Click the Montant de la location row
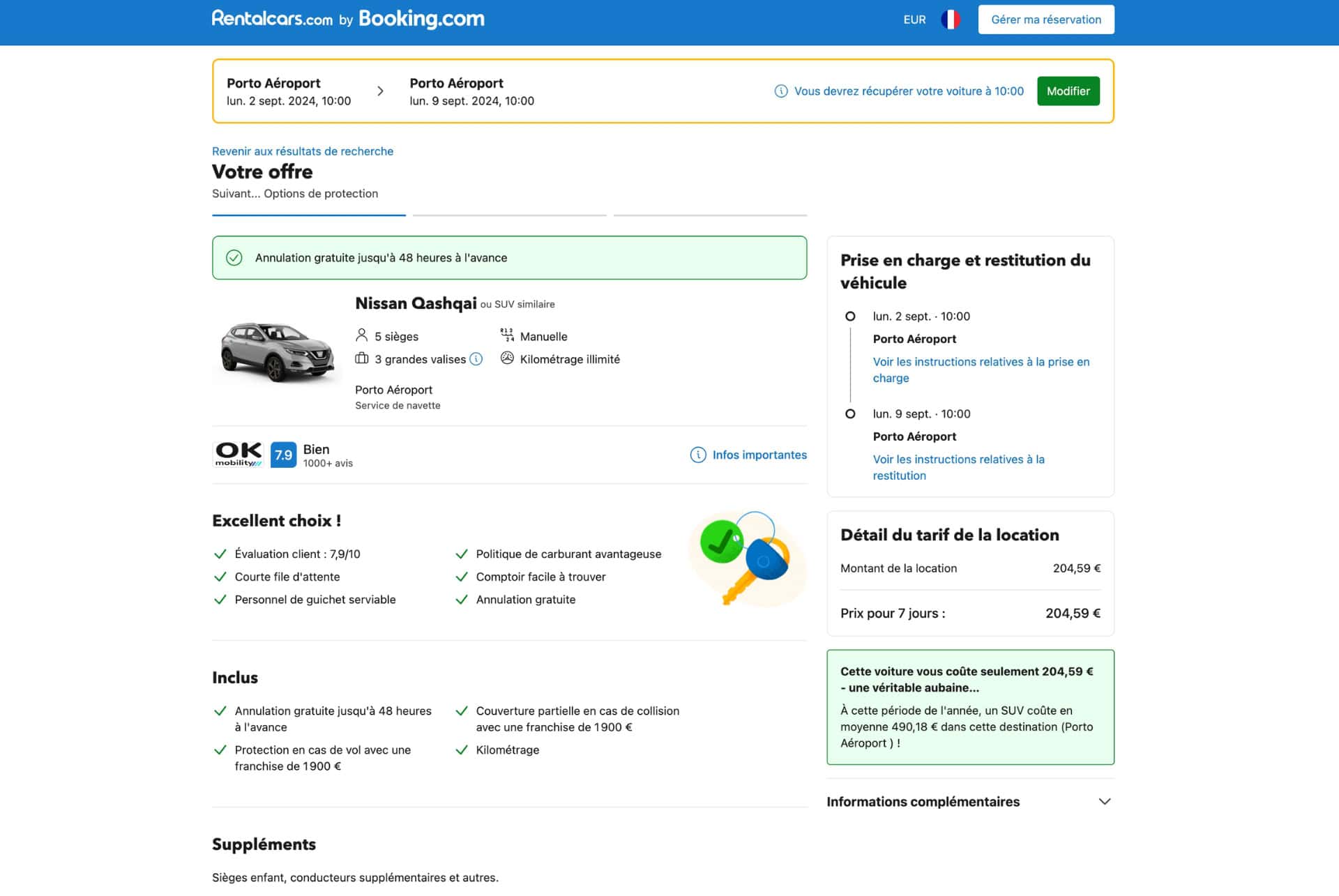Image resolution: width=1339 pixels, height=896 pixels. coord(970,568)
